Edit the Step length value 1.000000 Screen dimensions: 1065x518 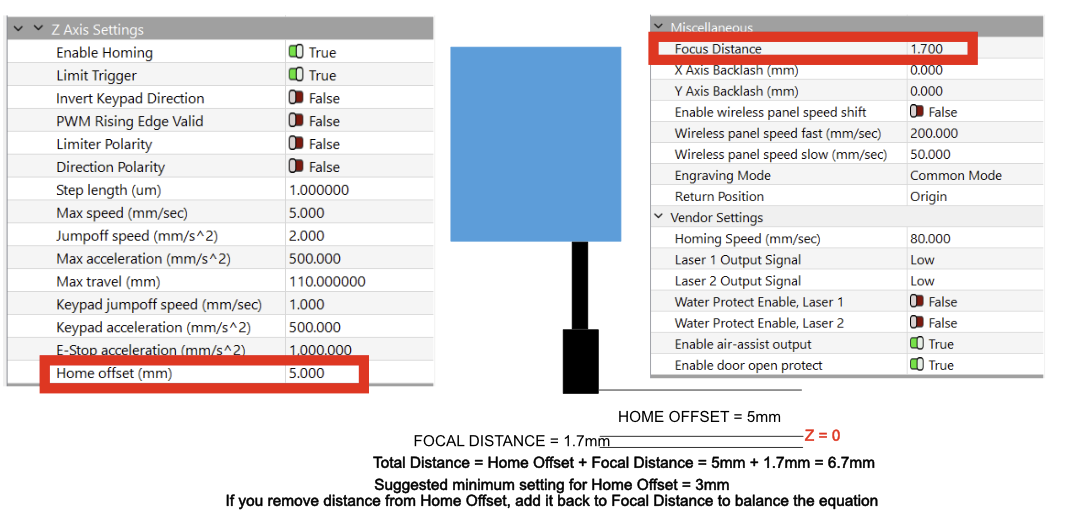click(x=319, y=190)
